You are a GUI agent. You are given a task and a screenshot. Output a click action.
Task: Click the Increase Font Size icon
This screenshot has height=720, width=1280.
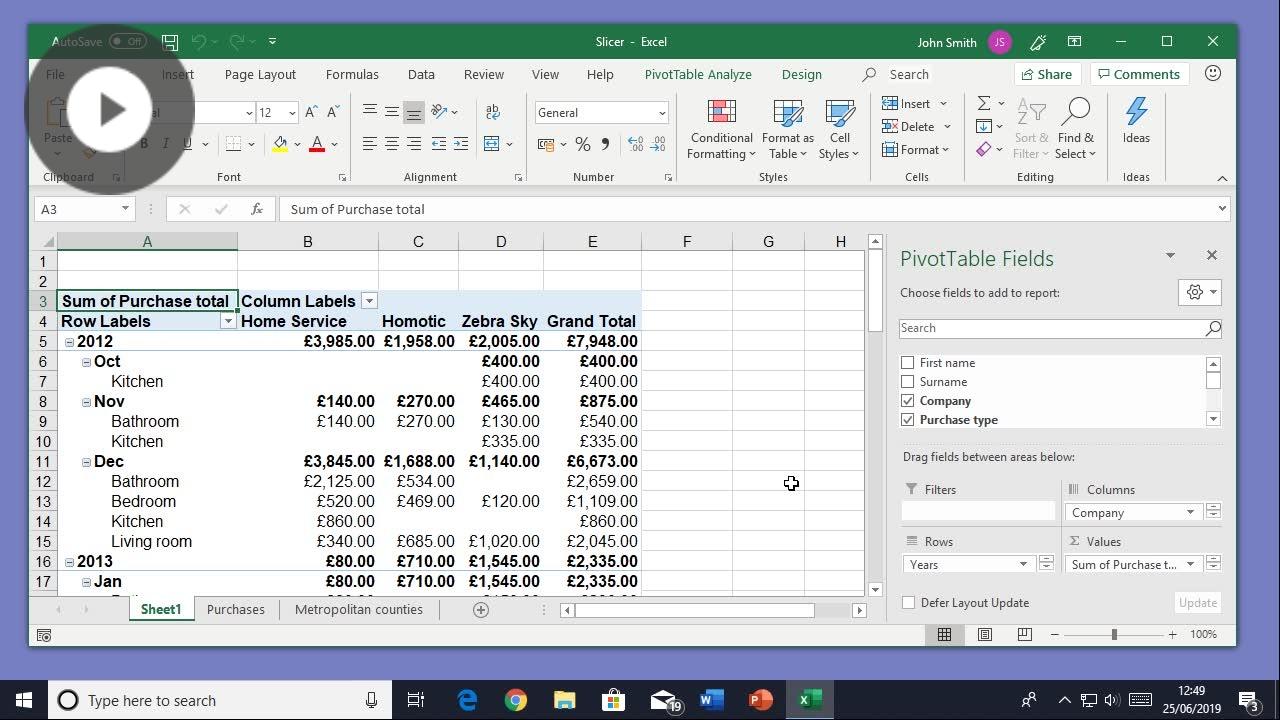tap(311, 113)
